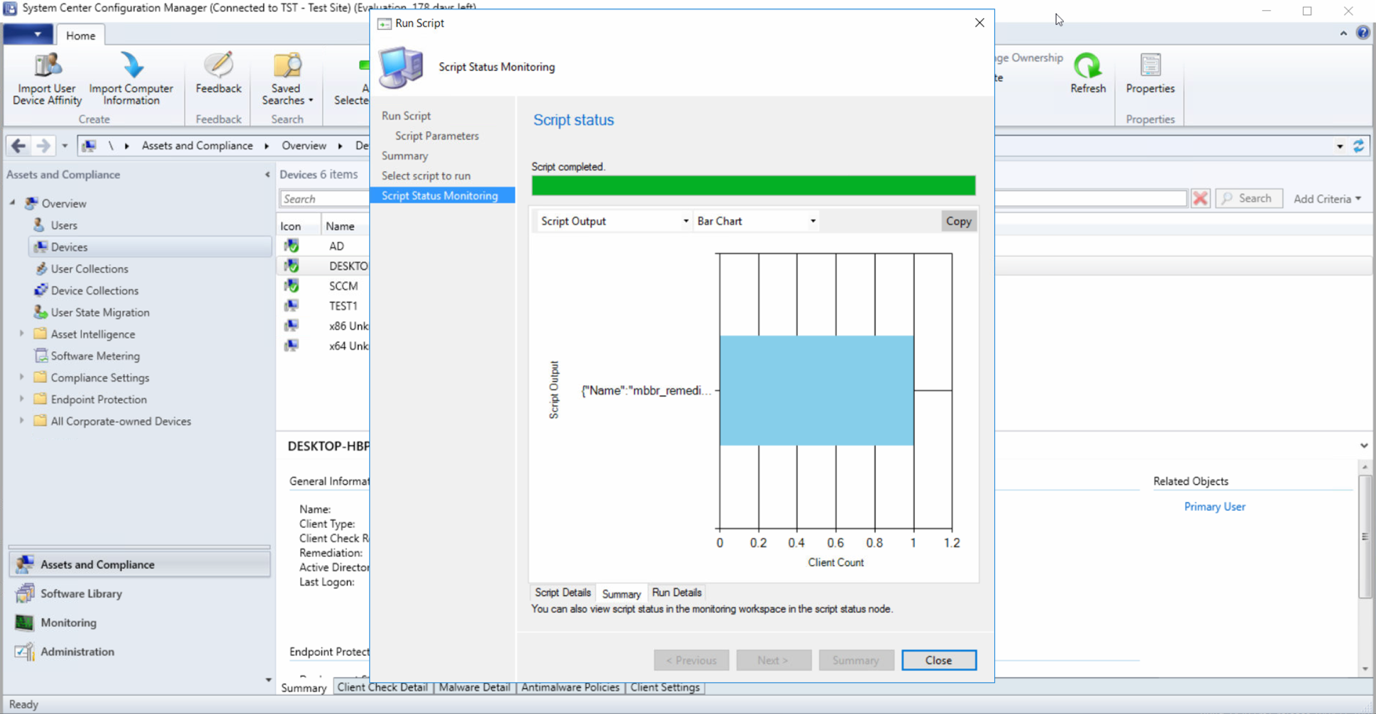Select the Summary tab under the chart
This screenshot has height=714, width=1376.
click(621, 594)
